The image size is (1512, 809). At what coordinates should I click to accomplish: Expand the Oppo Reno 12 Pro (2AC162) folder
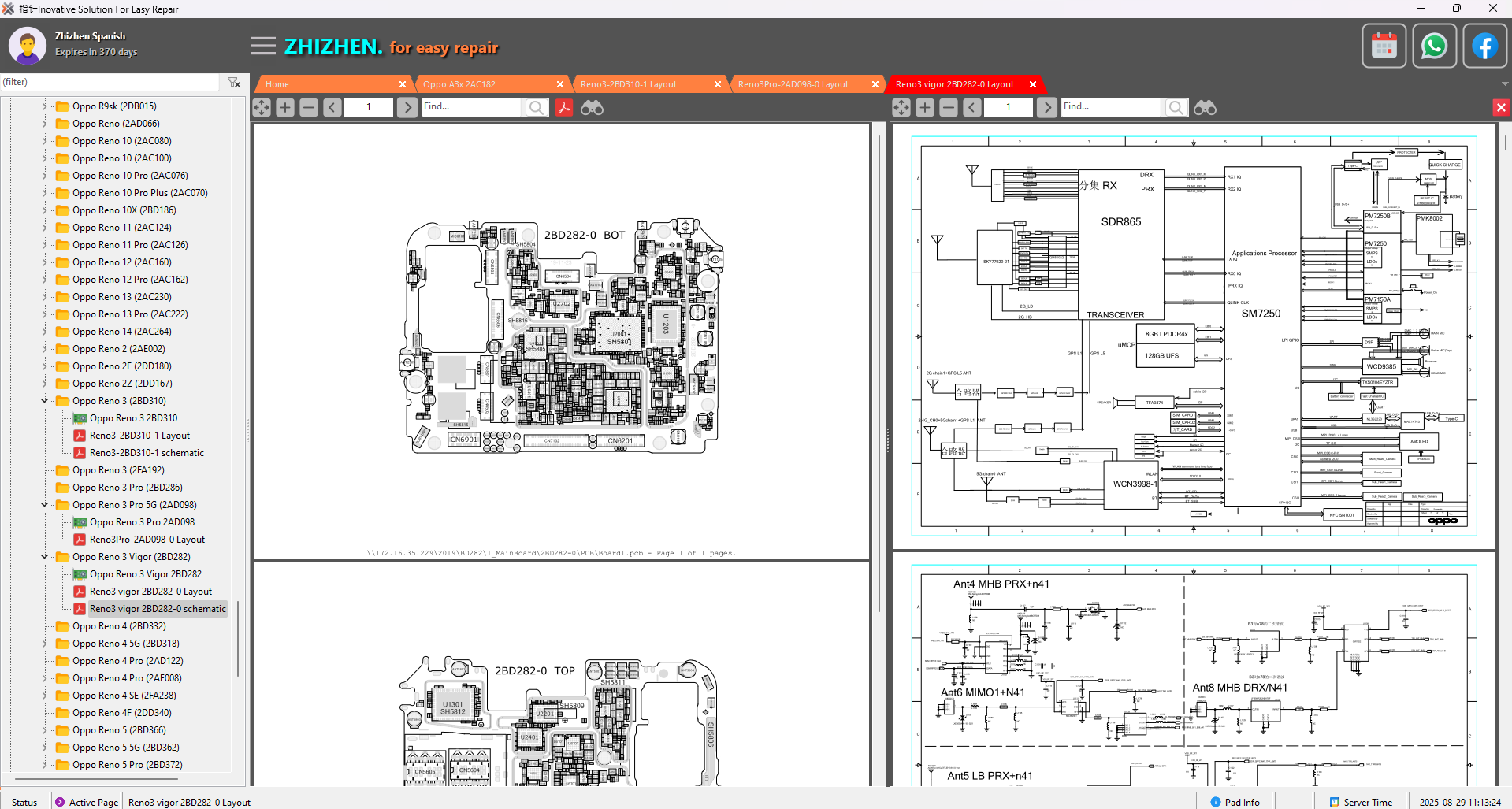tap(45, 280)
